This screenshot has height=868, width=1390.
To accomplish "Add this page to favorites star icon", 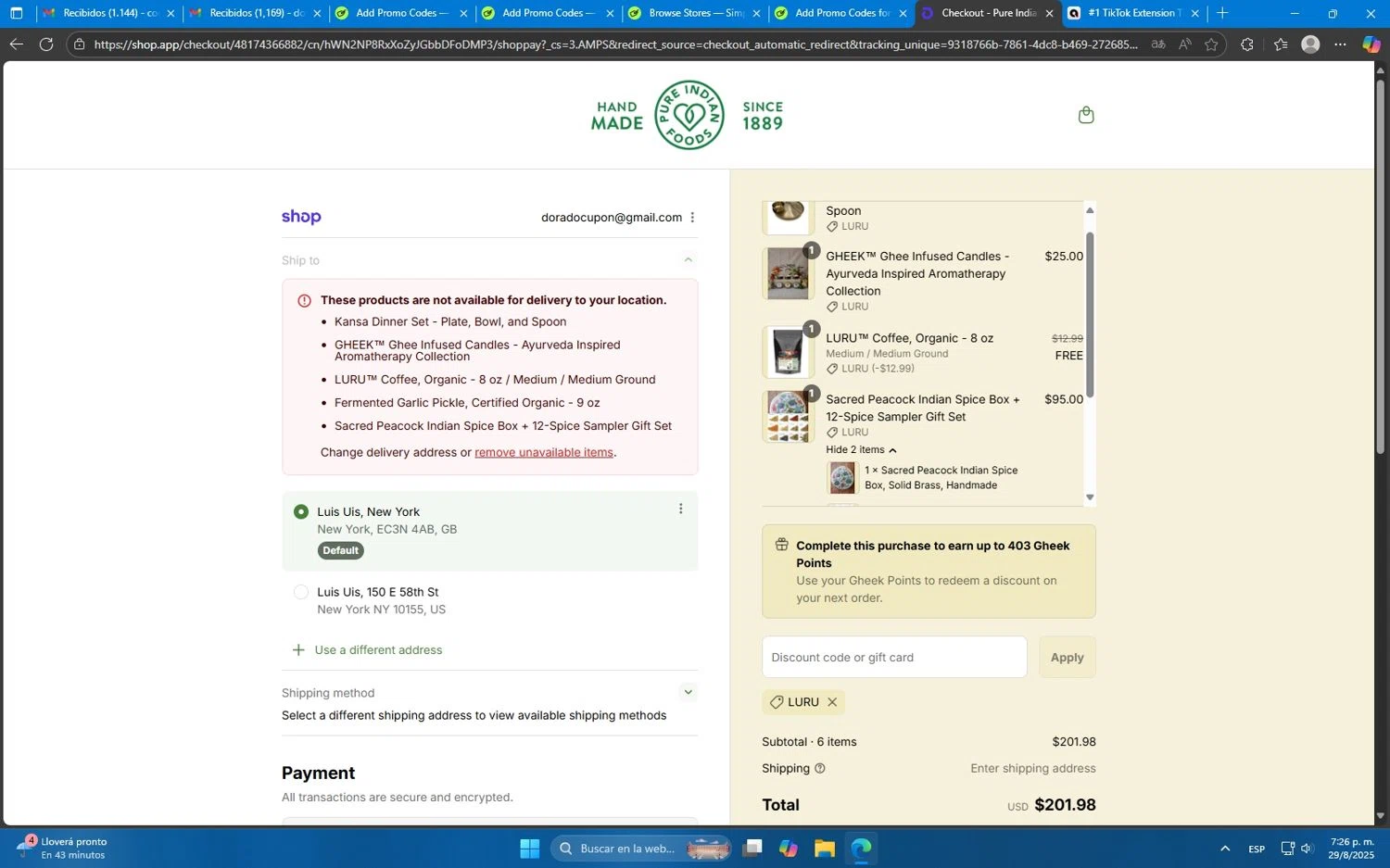I will click(1211, 44).
